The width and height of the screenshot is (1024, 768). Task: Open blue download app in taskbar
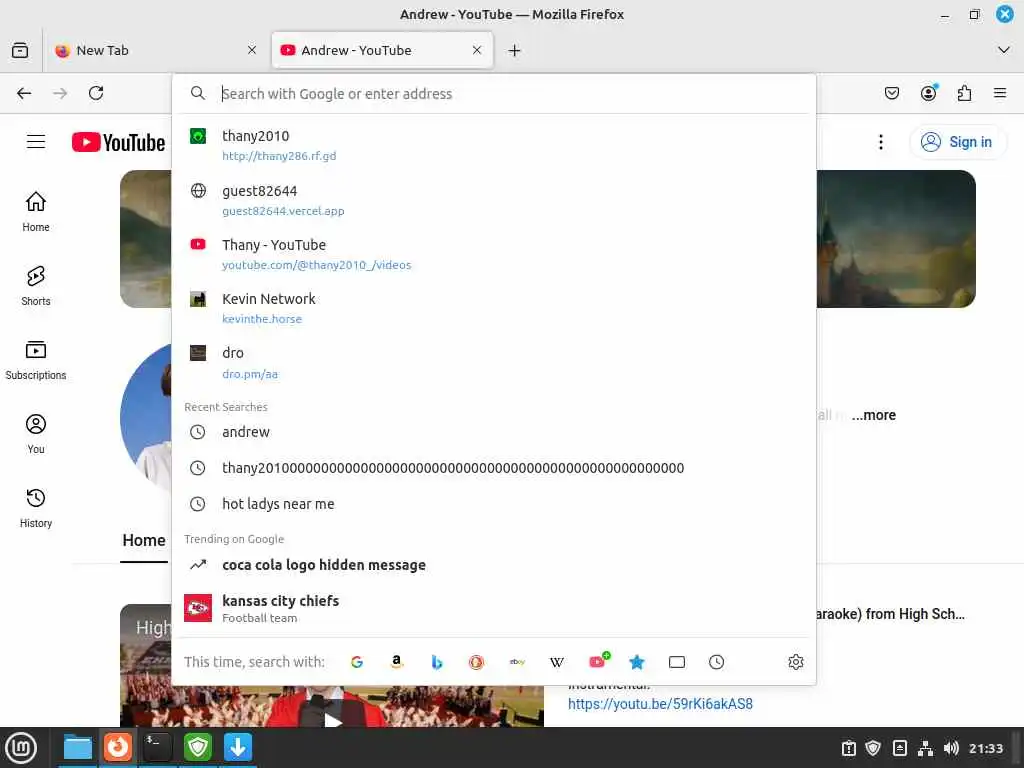238,748
